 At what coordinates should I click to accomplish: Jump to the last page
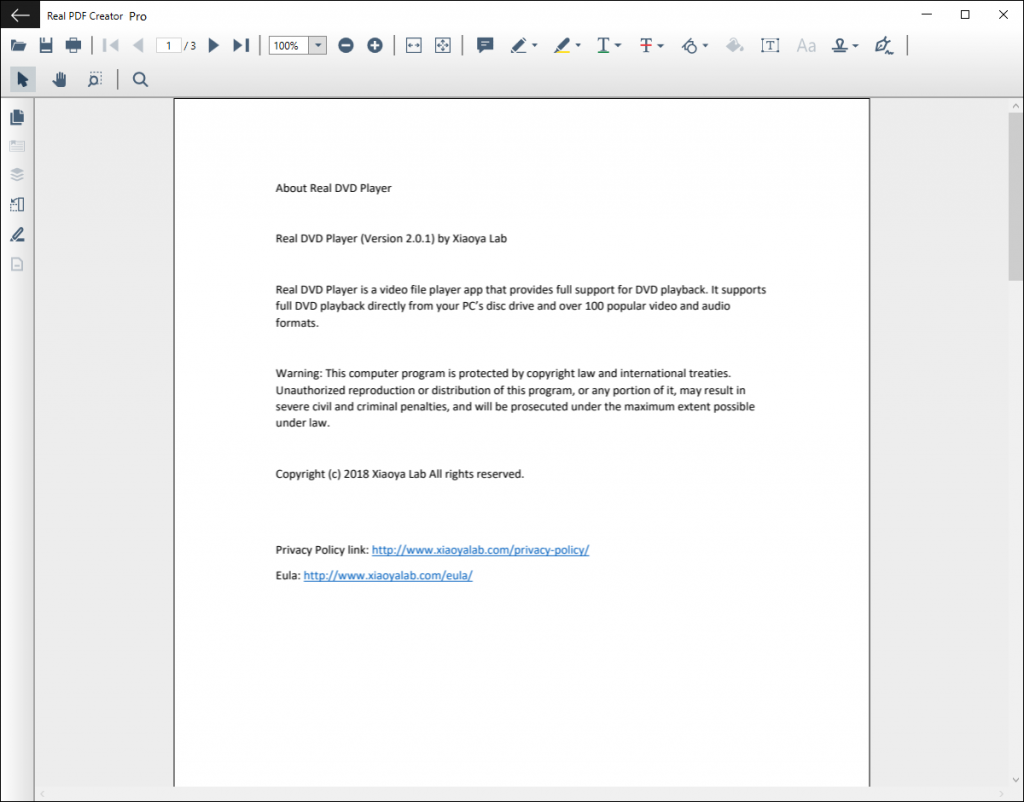point(241,45)
